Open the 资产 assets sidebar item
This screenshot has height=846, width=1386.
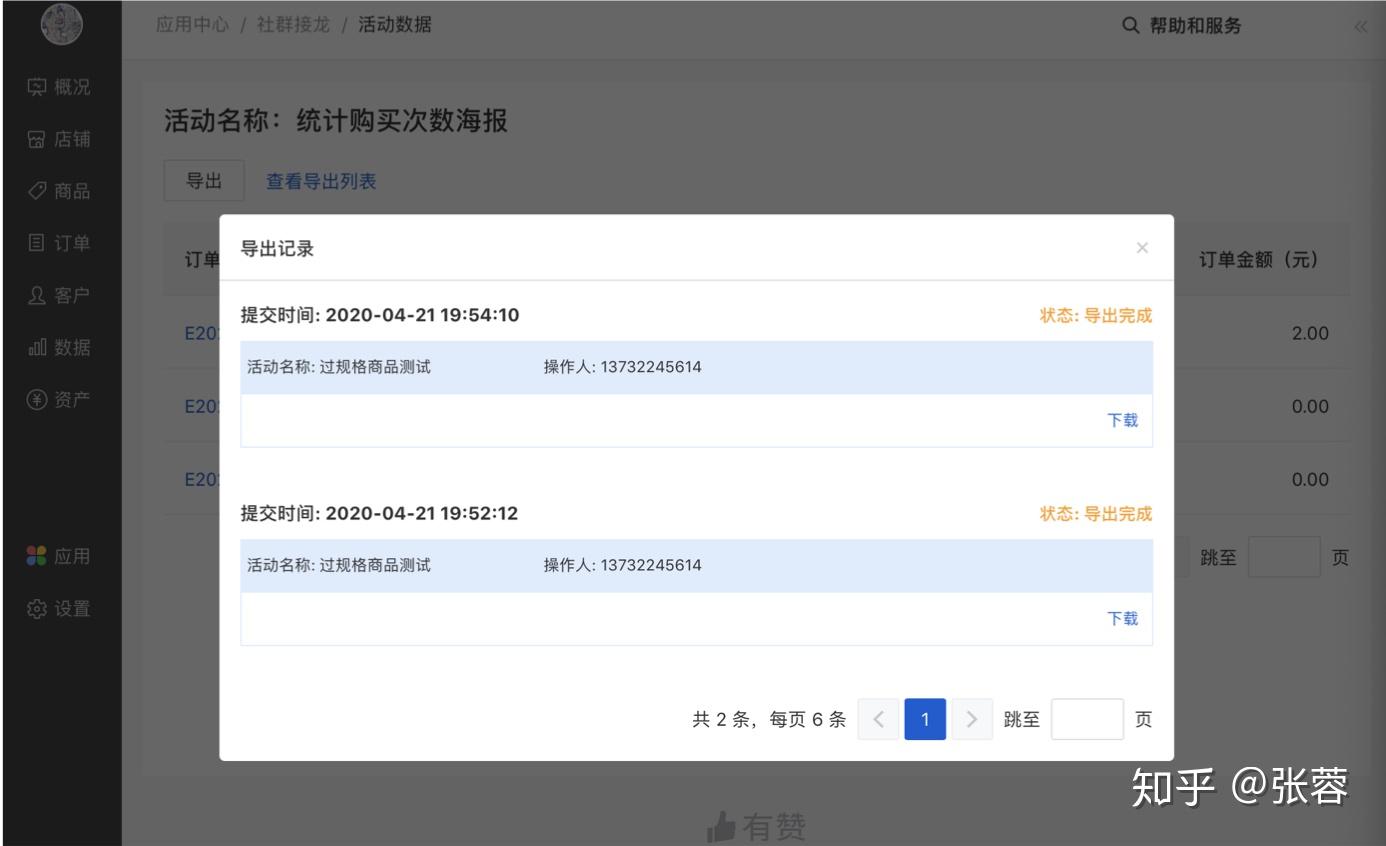click(x=60, y=399)
